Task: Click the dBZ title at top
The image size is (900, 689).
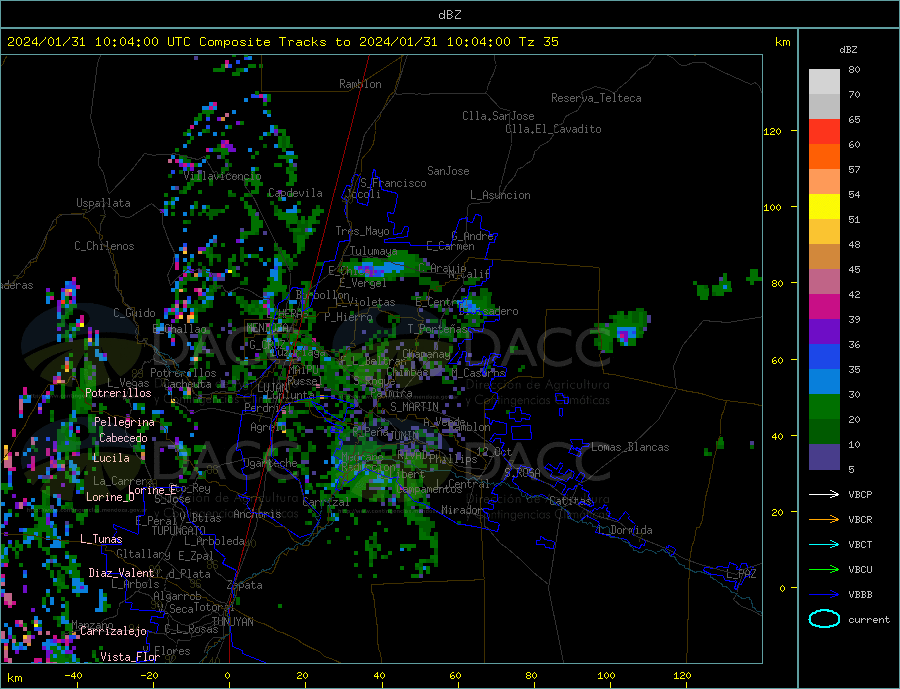Action: point(449,15)
